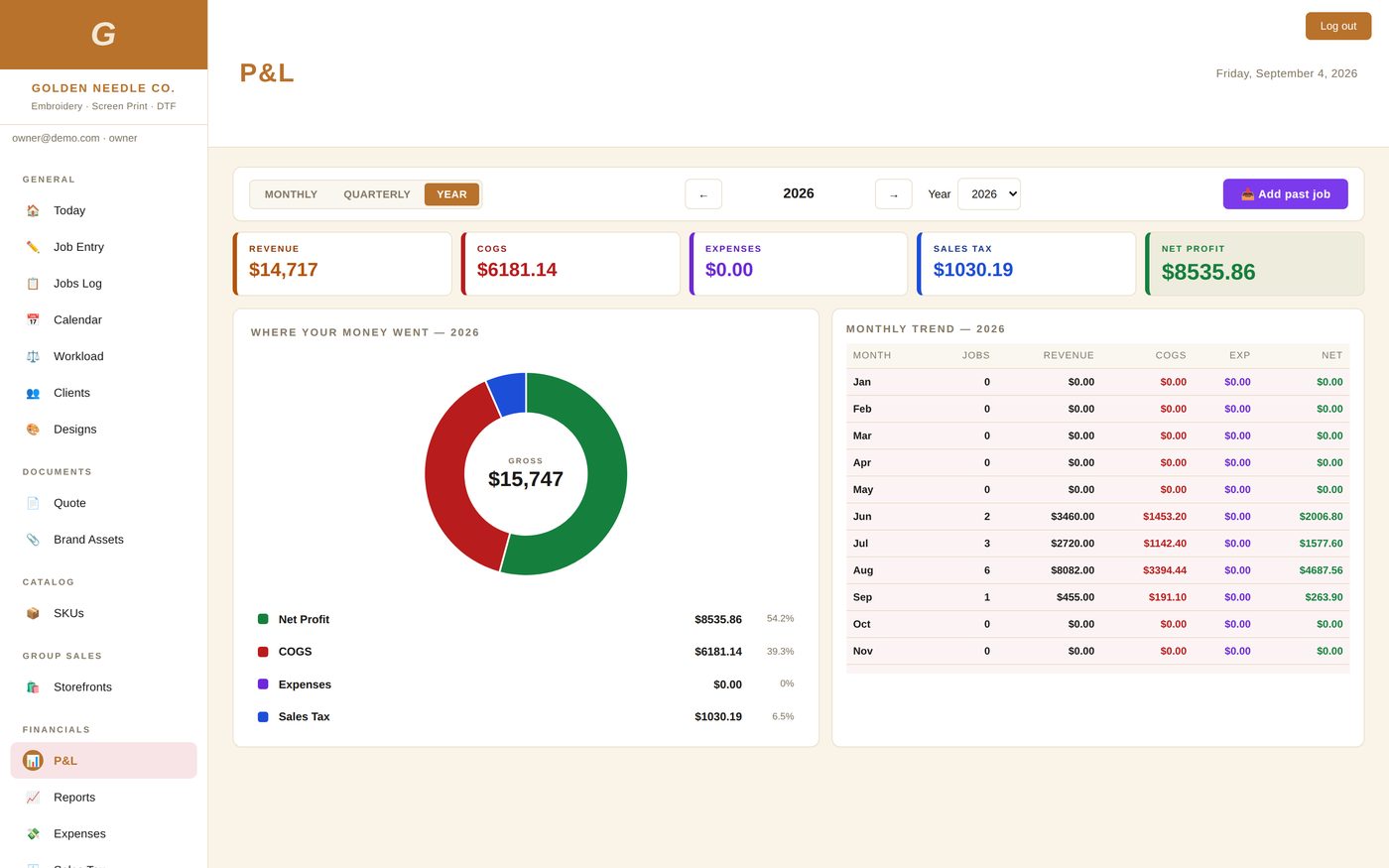Click the Clients people icon
This screenshot has width=1389, height=868.
click(x=33, y=393)
